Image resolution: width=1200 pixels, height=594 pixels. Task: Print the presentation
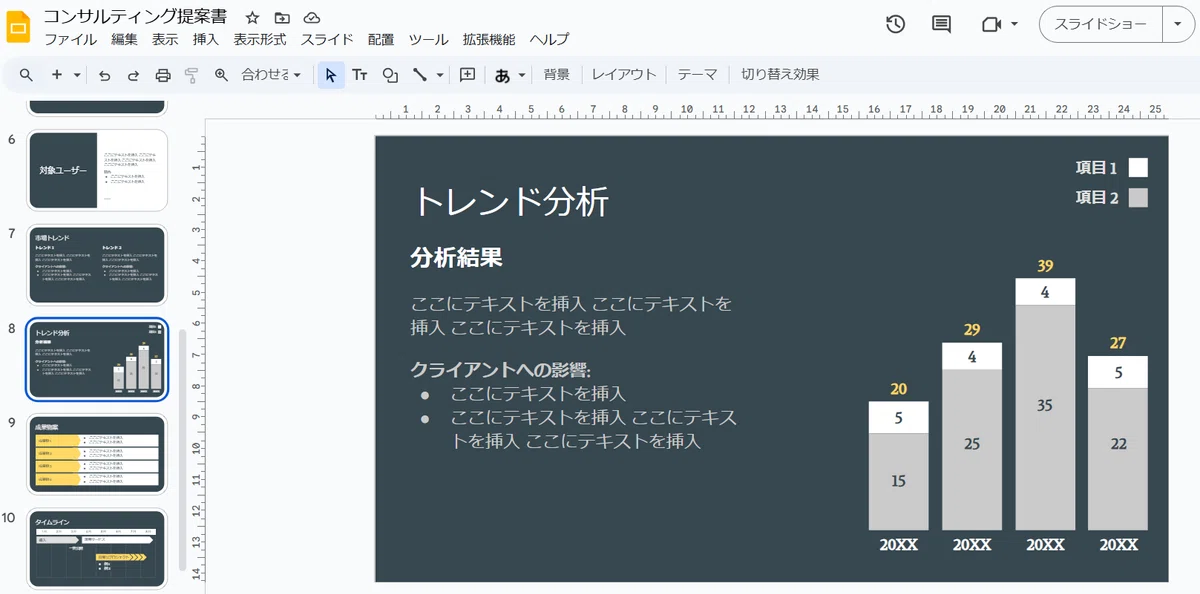(x=163, y=75)
